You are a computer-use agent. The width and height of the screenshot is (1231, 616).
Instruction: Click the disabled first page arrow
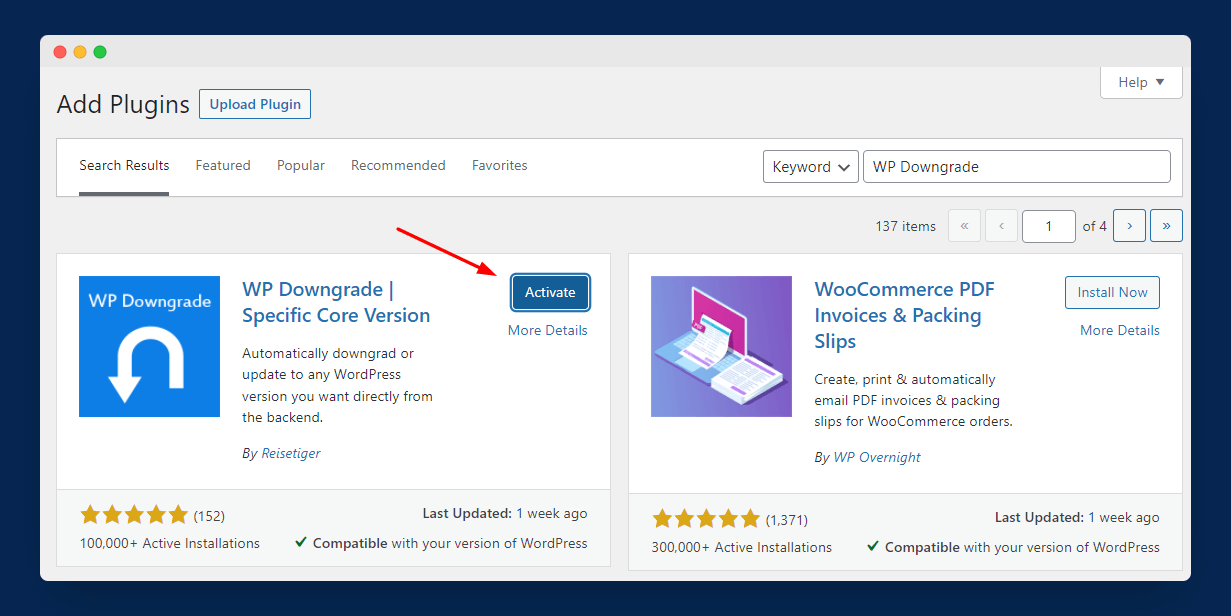964,226
